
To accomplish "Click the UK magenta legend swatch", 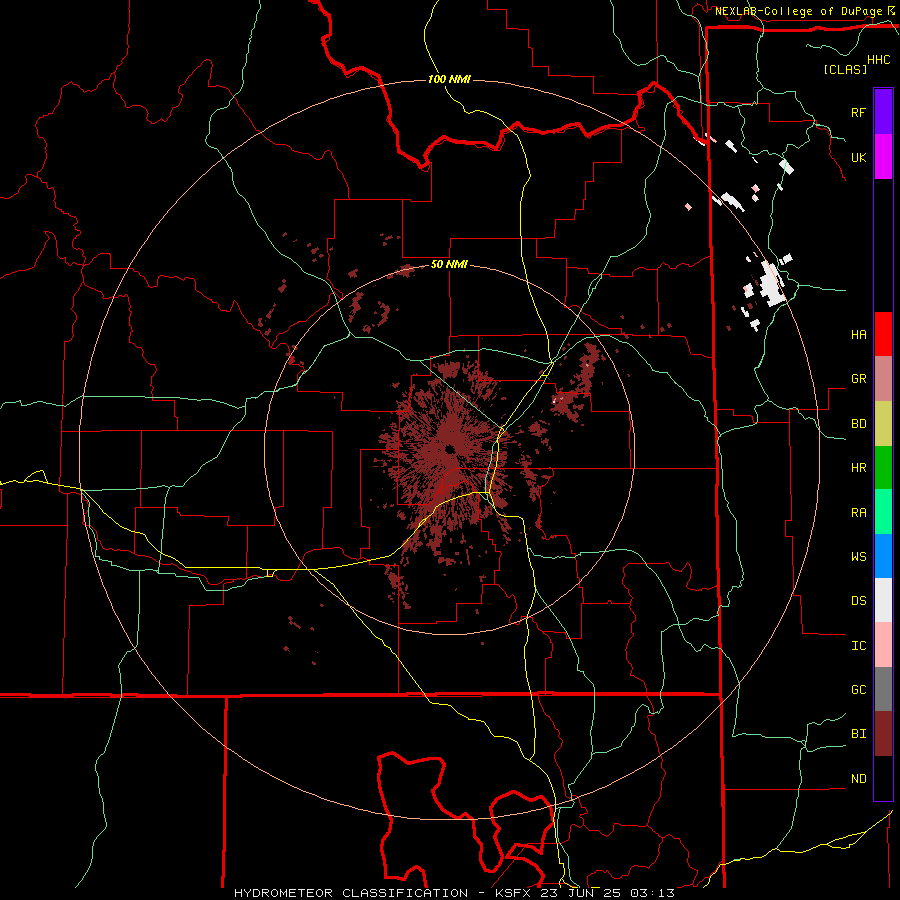I will pos(883,157).
